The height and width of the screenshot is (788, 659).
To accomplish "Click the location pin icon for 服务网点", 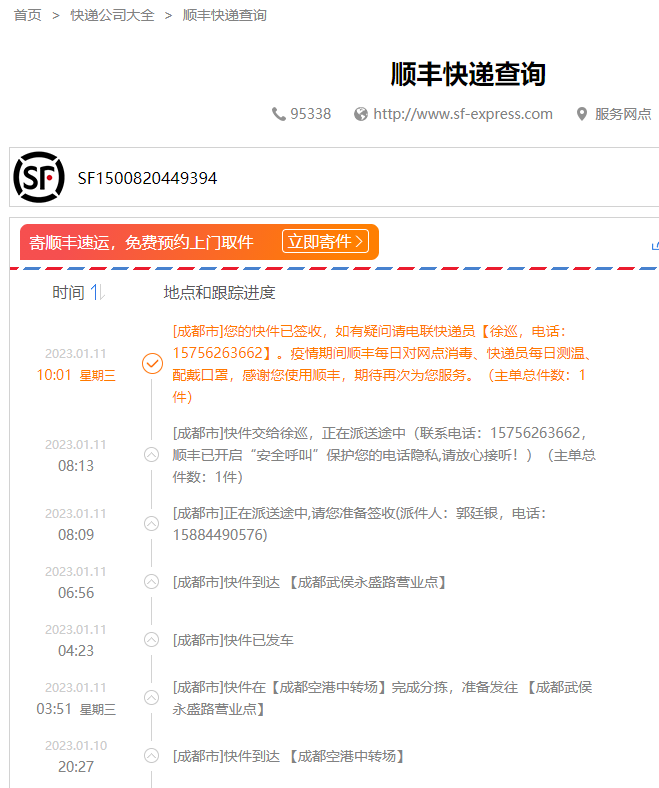I will click(x=582, y=114).
